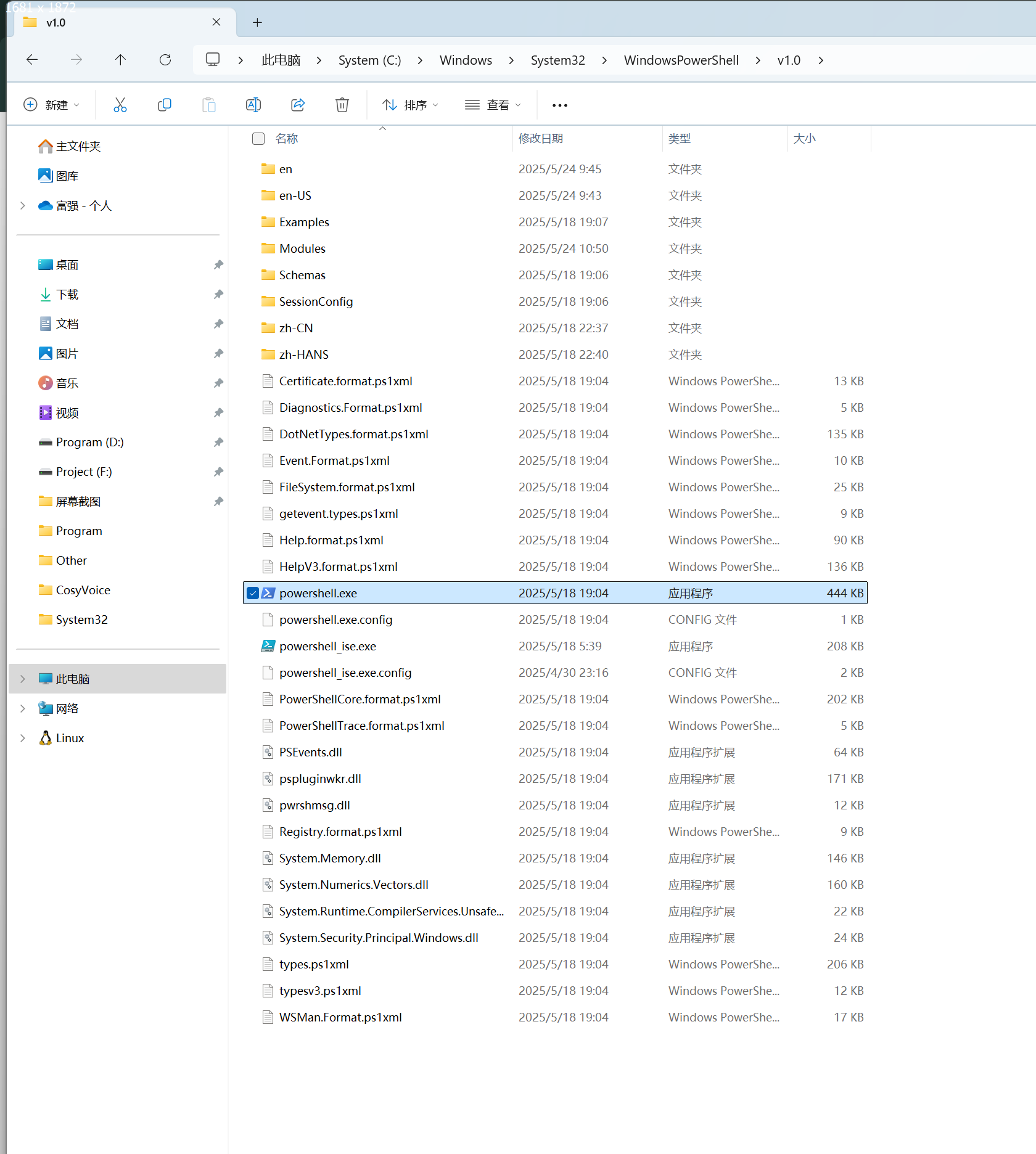Open Home (主文件夹) in sidebar
This screenshot has height=1154, width=1036.
click(x=69, y=146)
